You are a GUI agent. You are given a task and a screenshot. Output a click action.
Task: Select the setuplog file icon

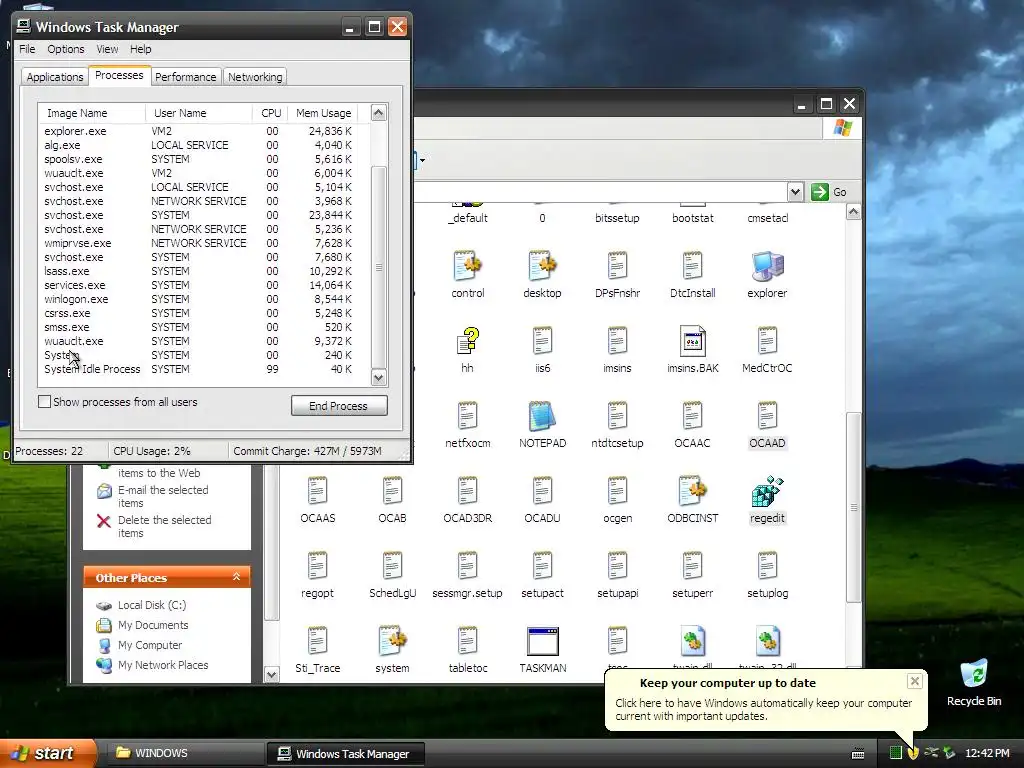pos(767,566)
